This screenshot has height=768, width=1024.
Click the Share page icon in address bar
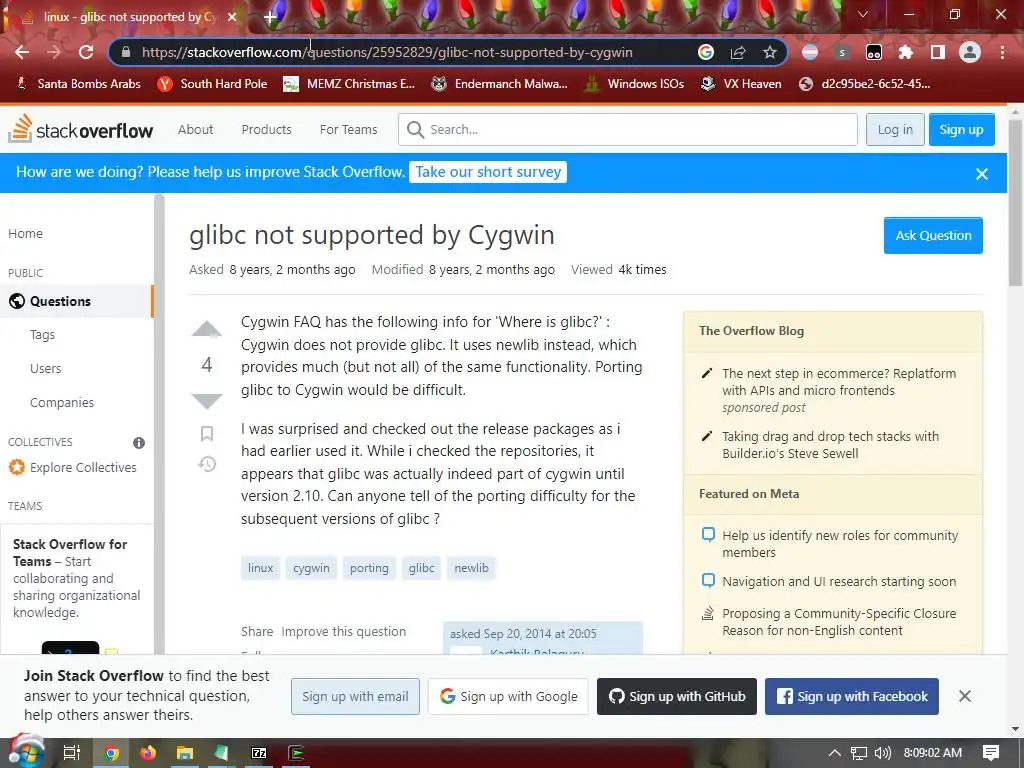tap(738, 52)
